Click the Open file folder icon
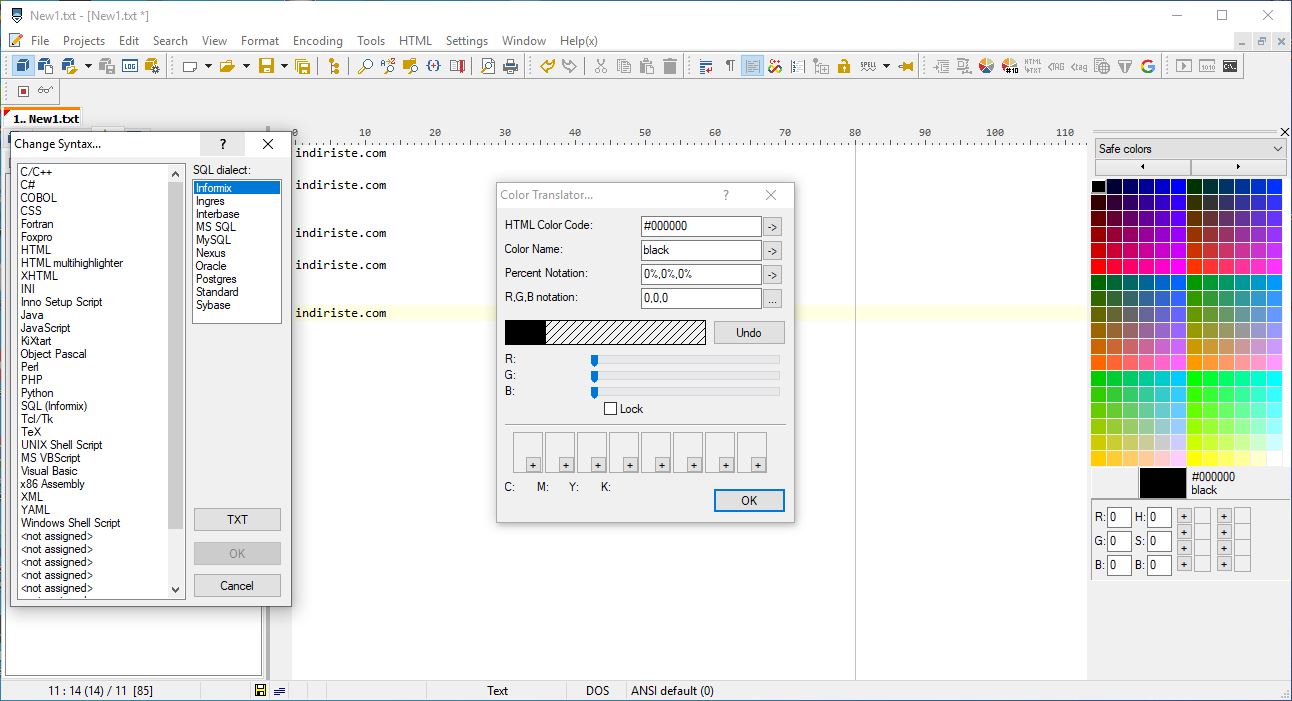This screenshot has height=701, width=1292. click(228, 66)
